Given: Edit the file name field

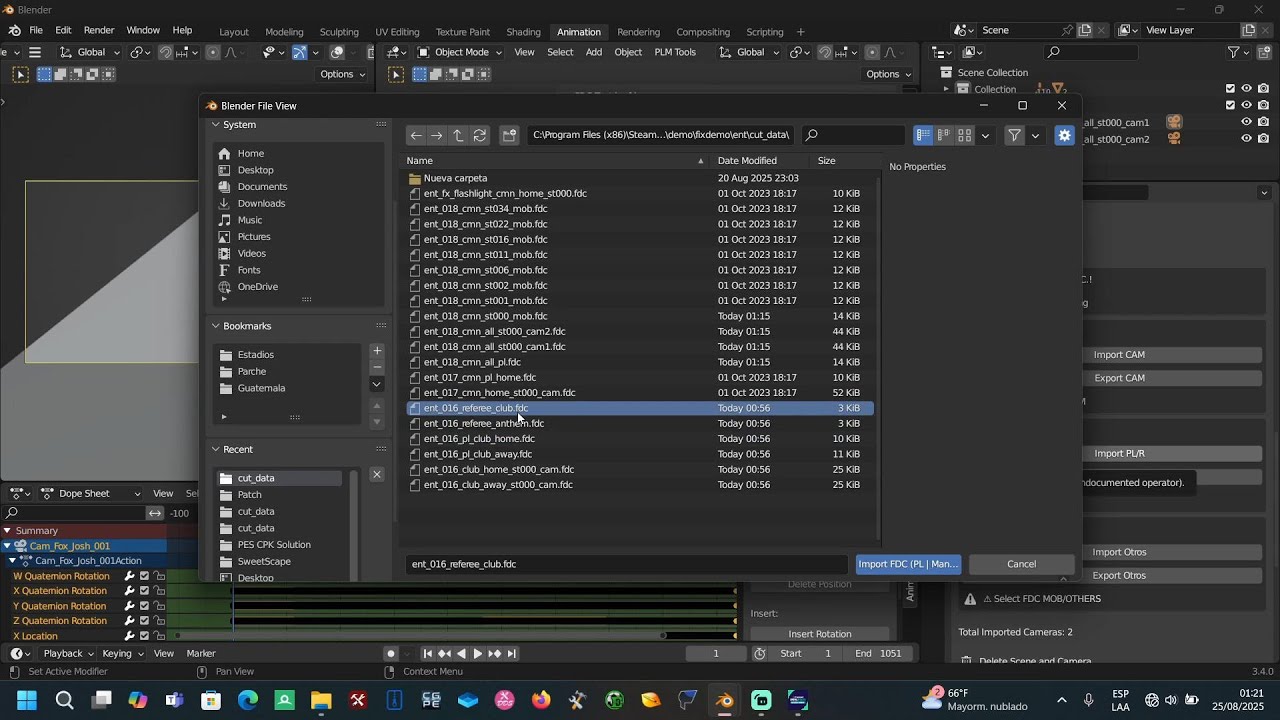Looking at the screenshot, I should coord(627,564).
